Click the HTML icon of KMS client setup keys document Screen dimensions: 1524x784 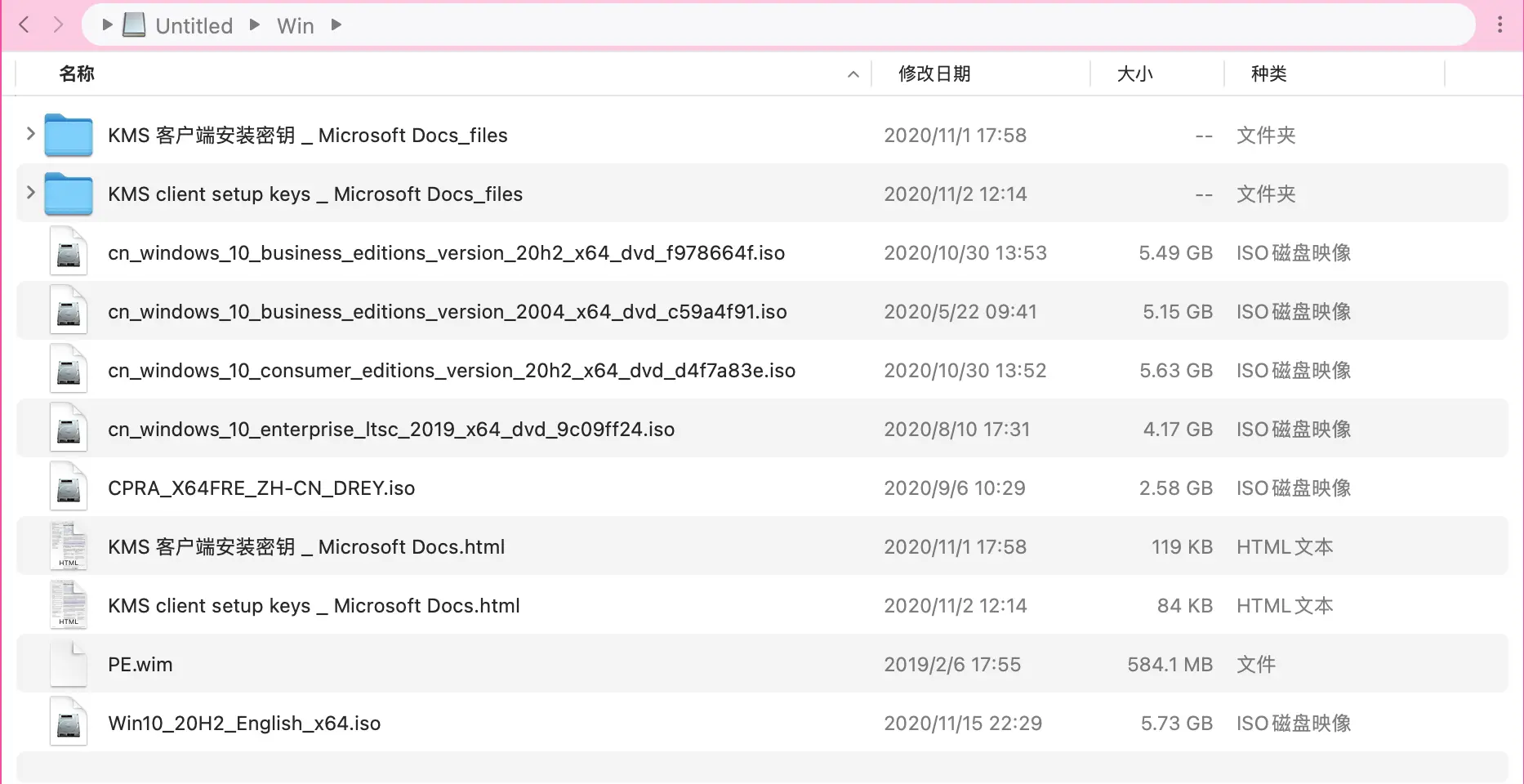point(69,604)
